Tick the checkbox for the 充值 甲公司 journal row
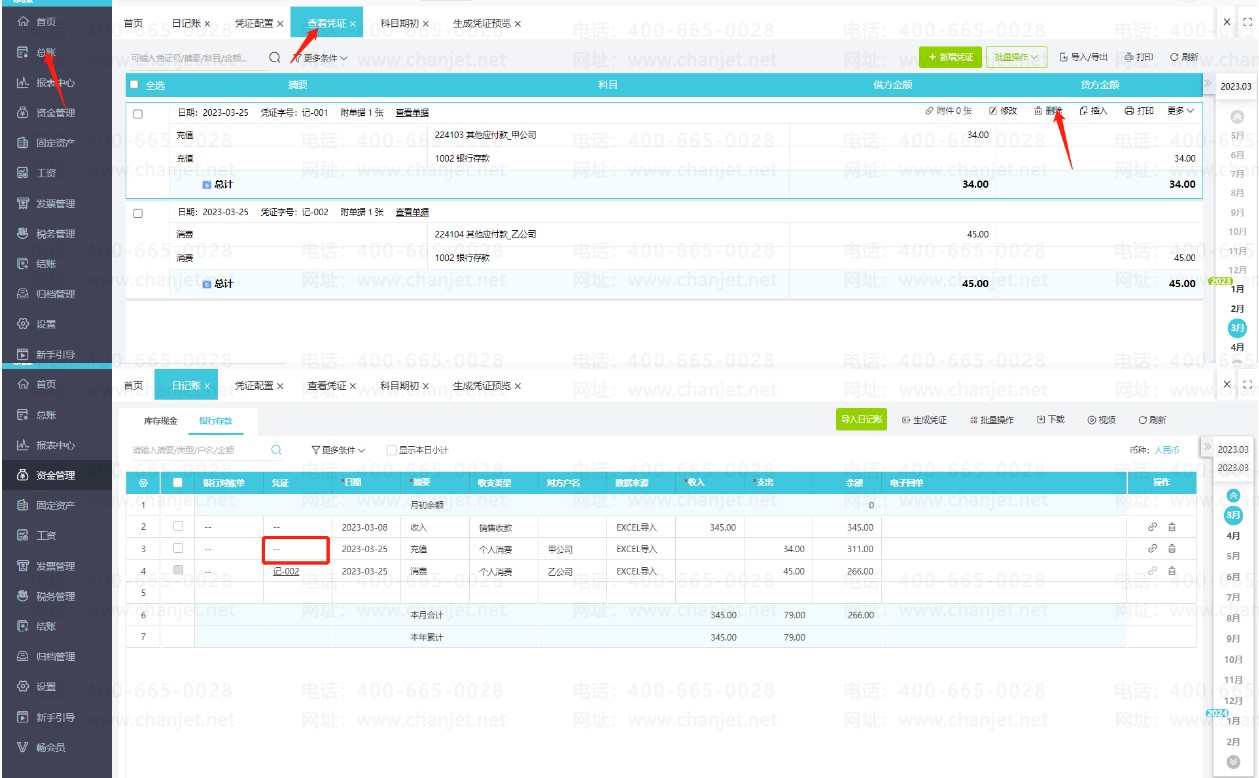 click(178, 548)
